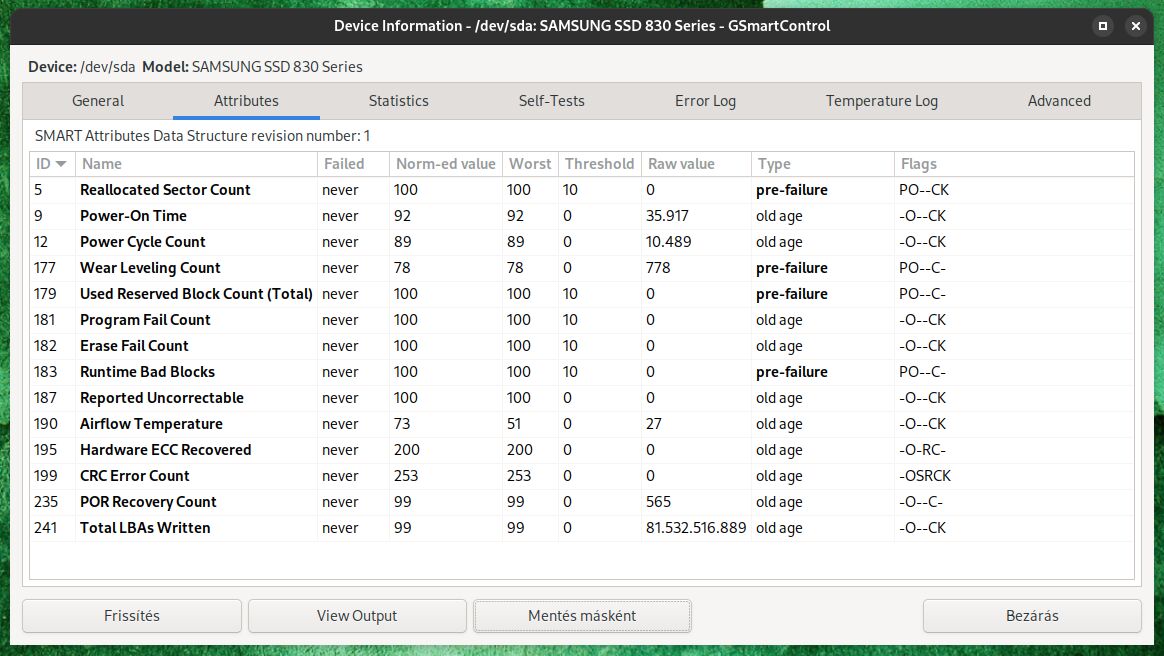Click the Worst column header
1164x656 pixels.
point(530,164)
